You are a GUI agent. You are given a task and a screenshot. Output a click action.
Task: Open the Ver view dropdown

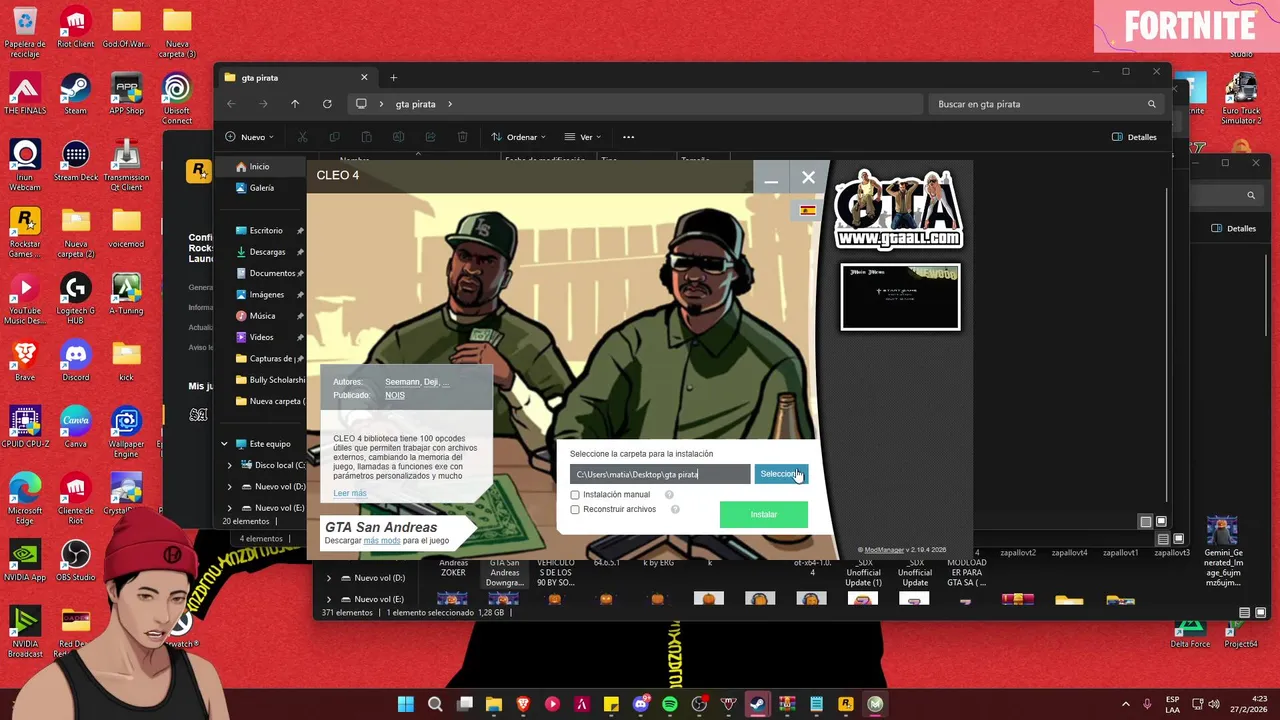583,137
